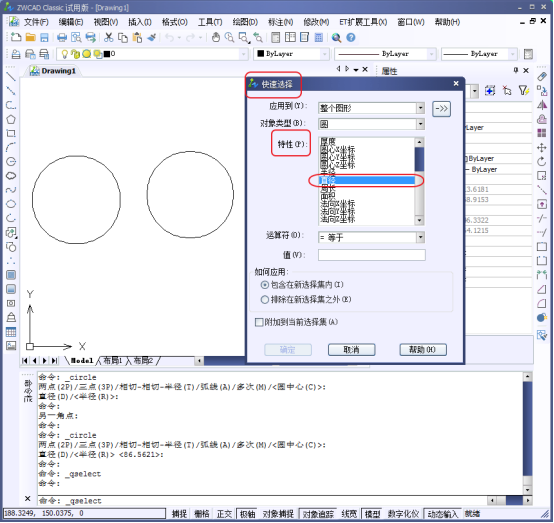The image size is (554, 523).
Task: Select the Polygon tool in left toolbar
Action: [x=11, y=119]
